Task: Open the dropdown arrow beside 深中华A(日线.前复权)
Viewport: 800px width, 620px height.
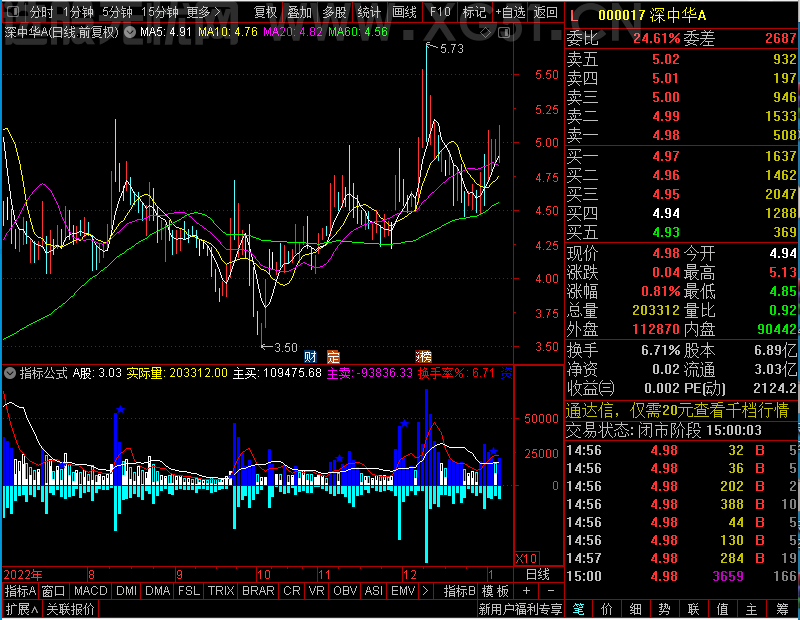Action: pyautogui.click(x=130, y=32)
